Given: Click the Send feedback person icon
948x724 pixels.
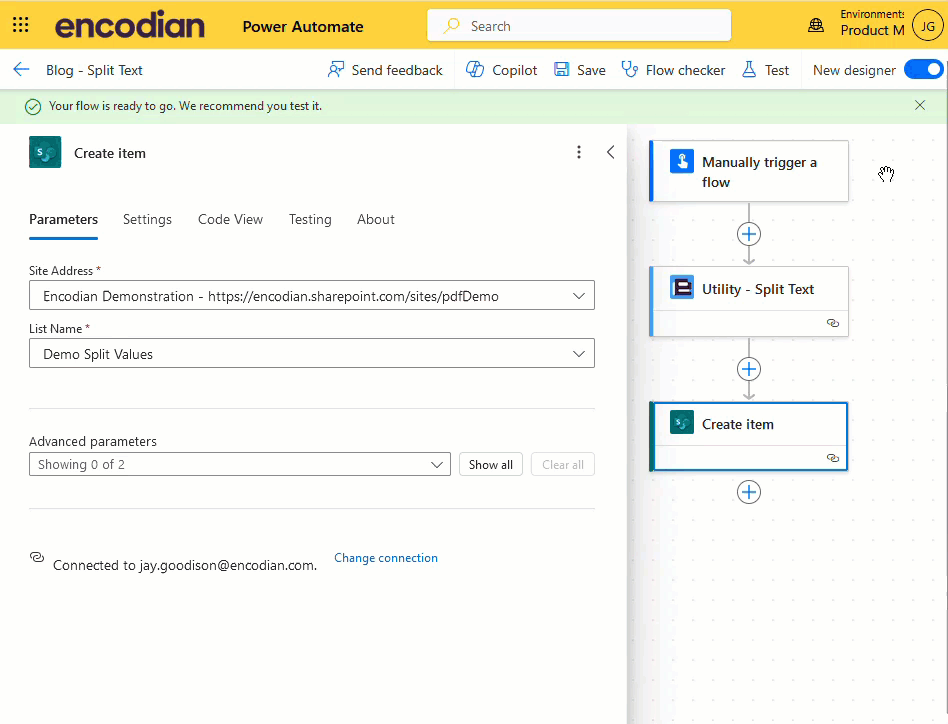Looking at the screenshot, I should 336,69.
